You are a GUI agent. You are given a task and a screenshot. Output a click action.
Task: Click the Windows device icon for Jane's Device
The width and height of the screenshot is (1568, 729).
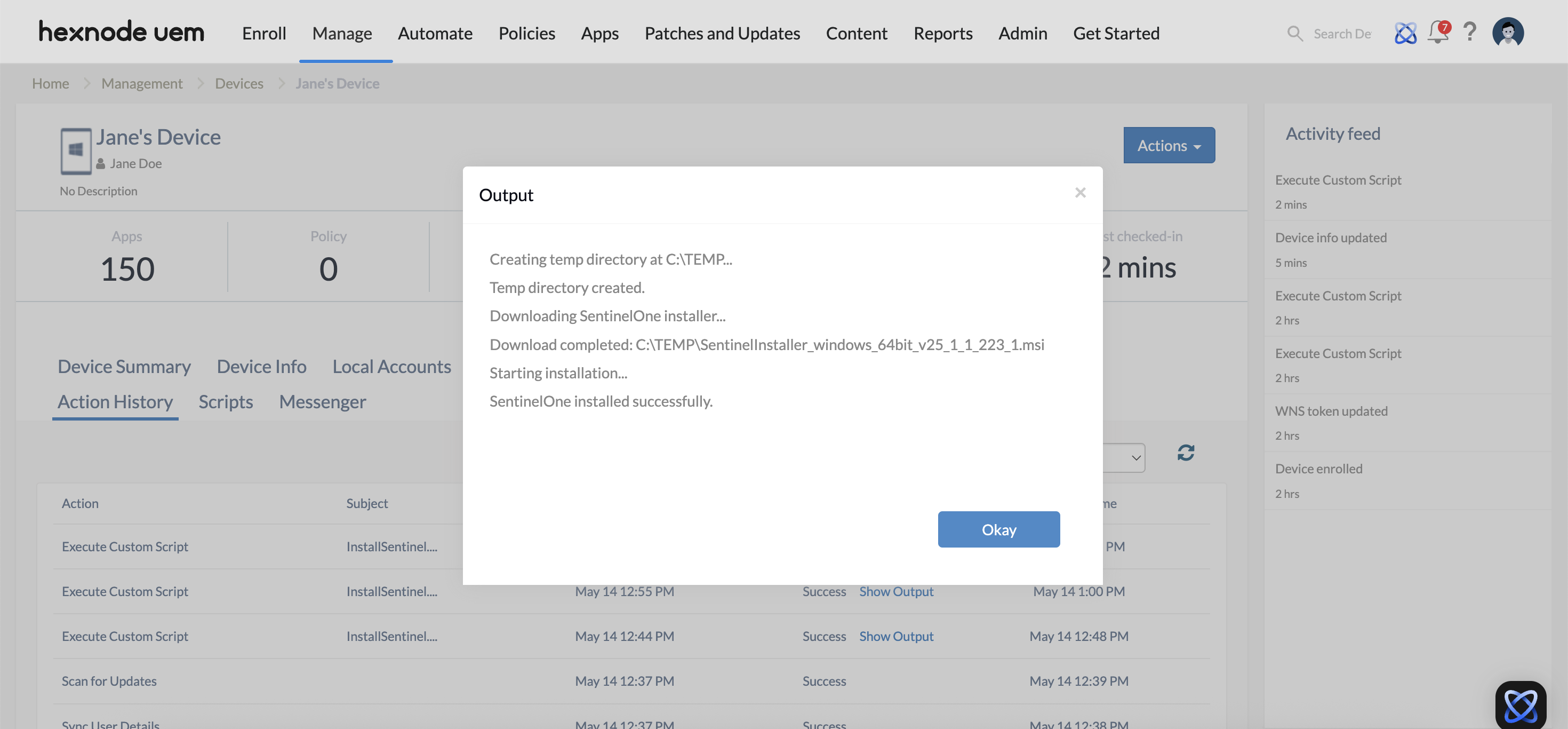tap(76, 150)
